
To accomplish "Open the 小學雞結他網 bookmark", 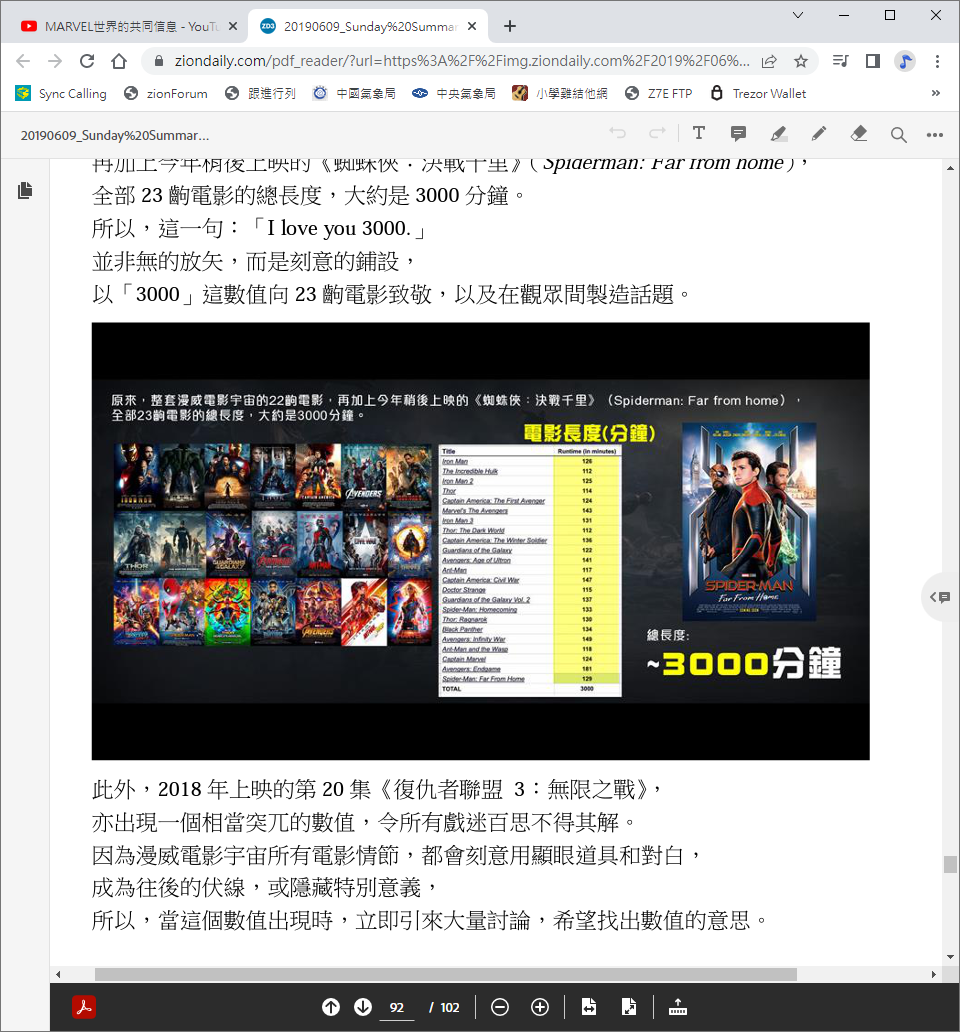I will pyautogui.click(x=559, y=93).
